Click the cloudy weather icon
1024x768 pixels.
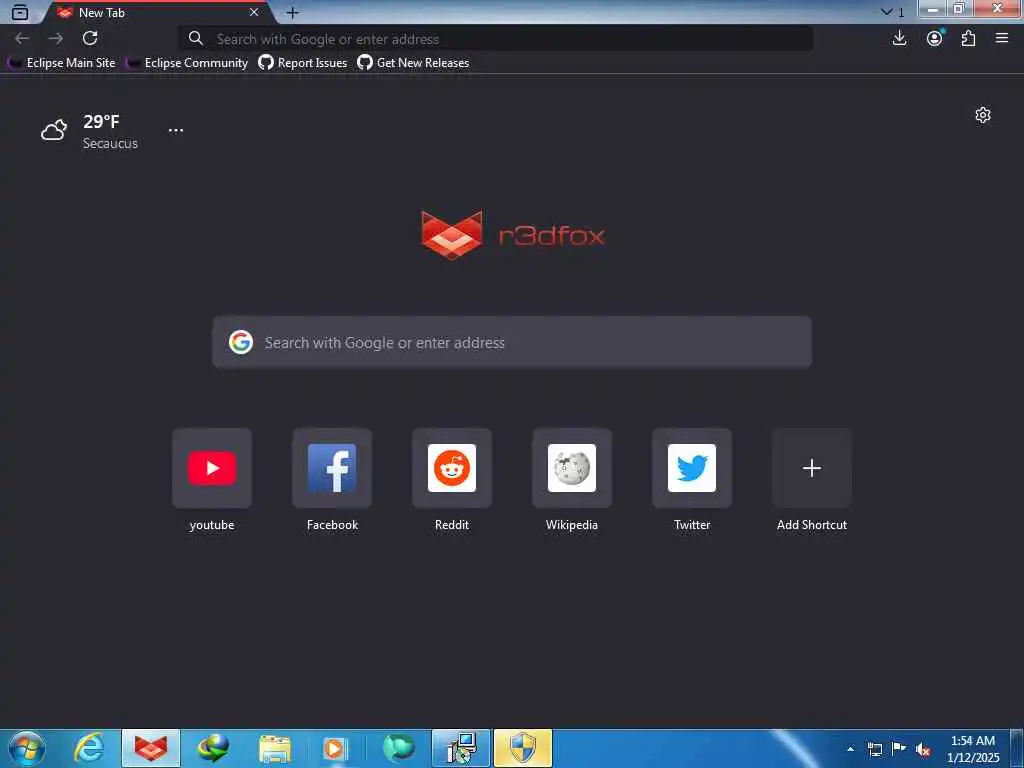[x=54, y=130]
